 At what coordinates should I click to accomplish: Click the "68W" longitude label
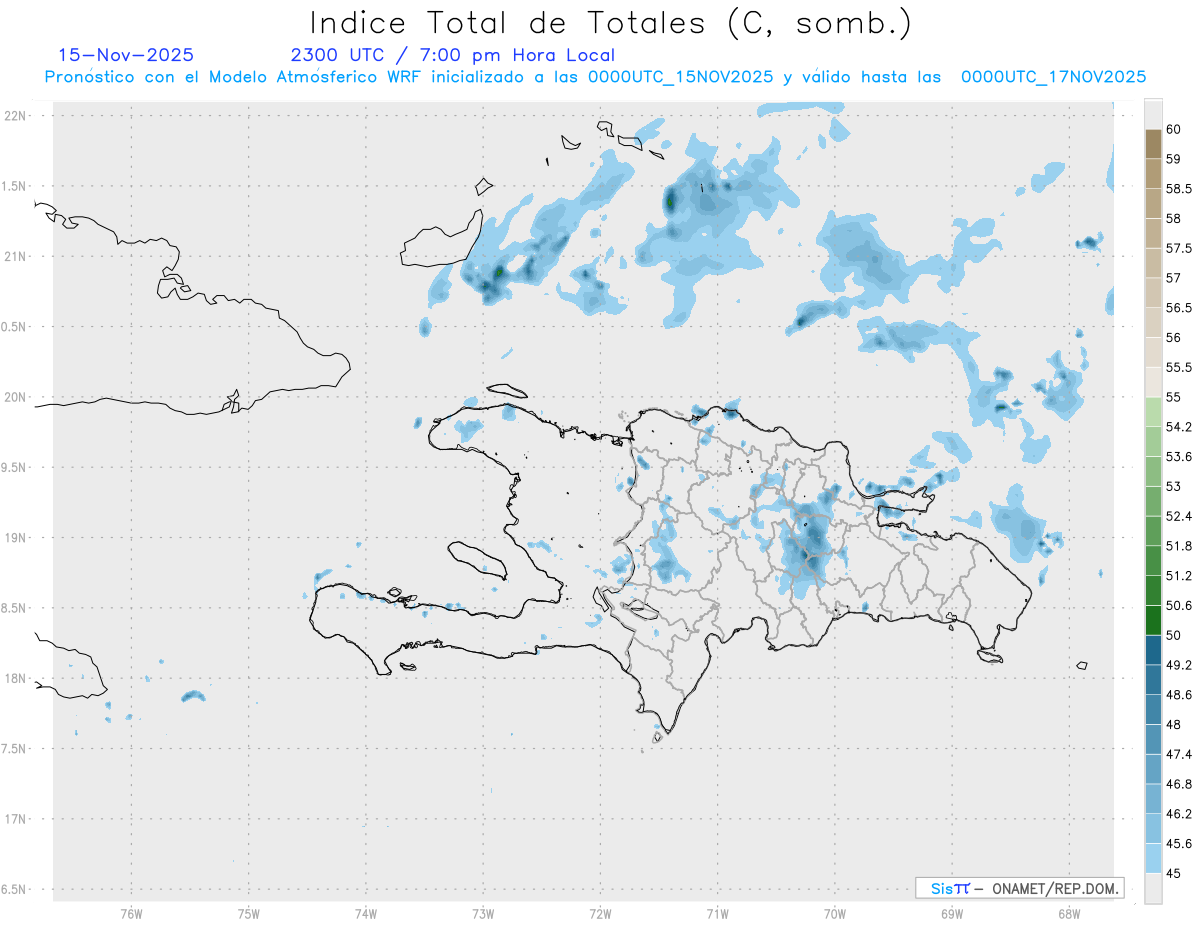[1069, 914]
